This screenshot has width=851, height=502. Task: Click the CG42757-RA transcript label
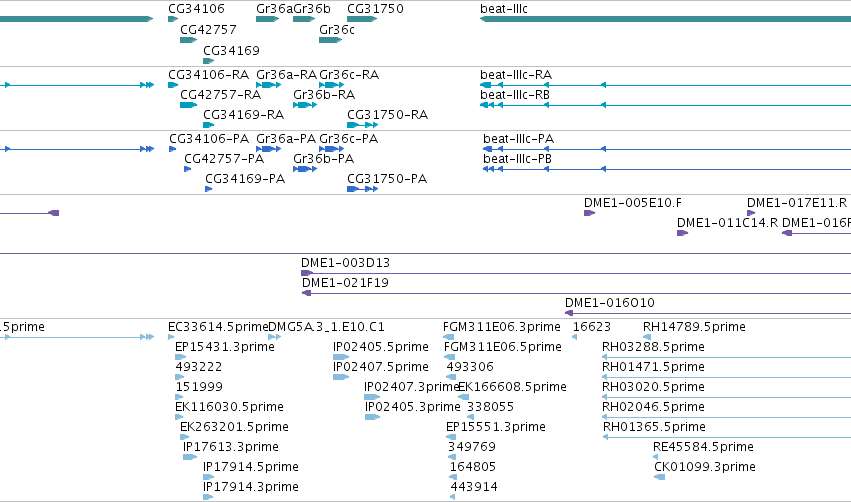[220, 94]
